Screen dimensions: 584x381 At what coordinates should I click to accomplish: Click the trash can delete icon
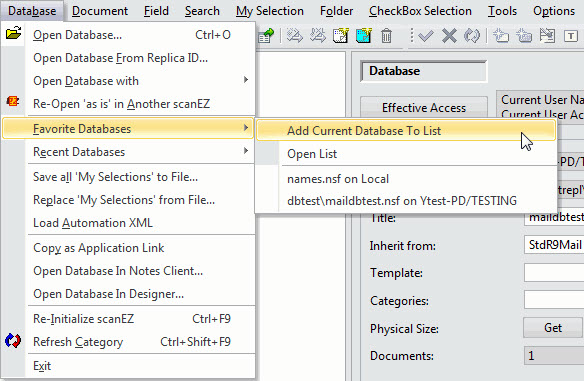coord(386,36)
